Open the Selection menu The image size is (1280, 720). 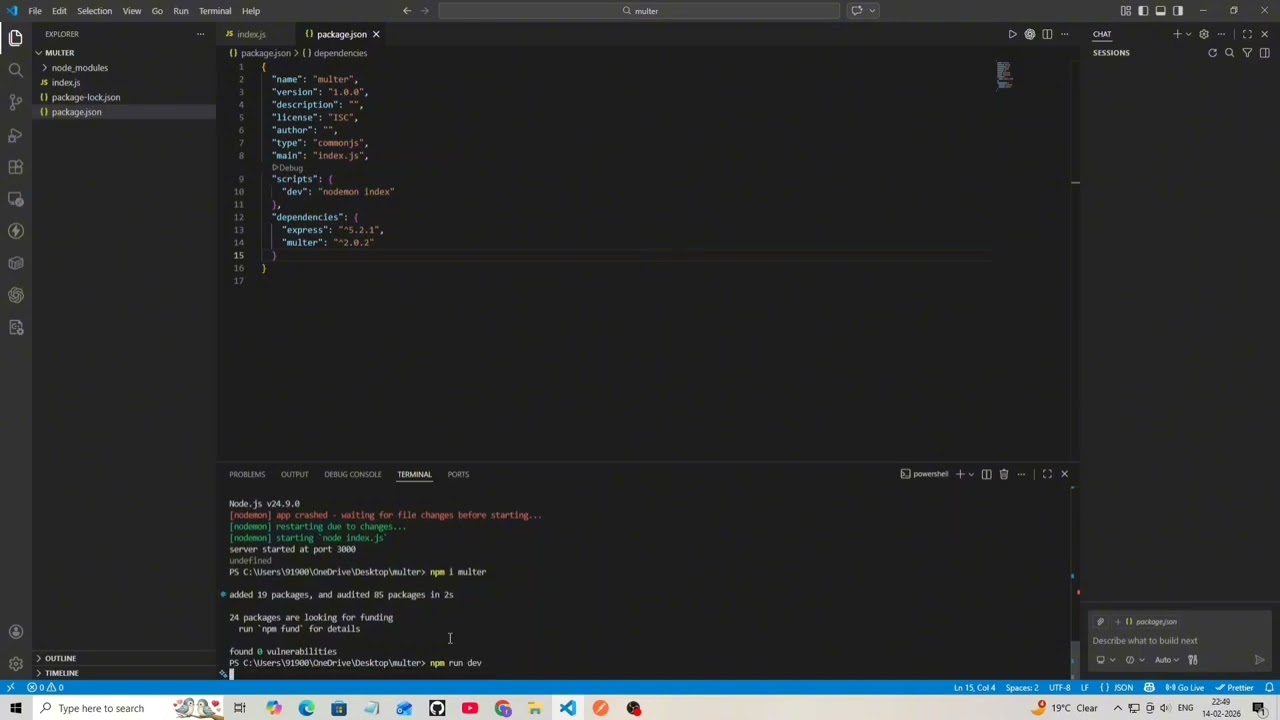(94, 11)
